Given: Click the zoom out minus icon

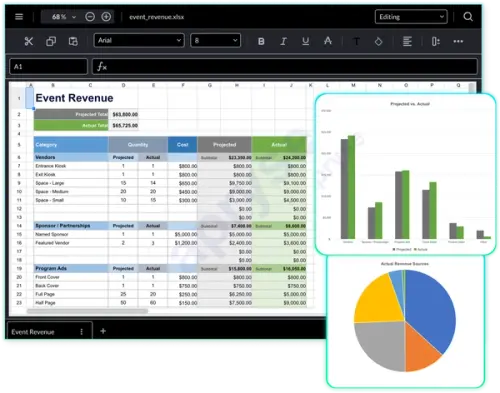Looking at the screenshot, I should point(90,17).
